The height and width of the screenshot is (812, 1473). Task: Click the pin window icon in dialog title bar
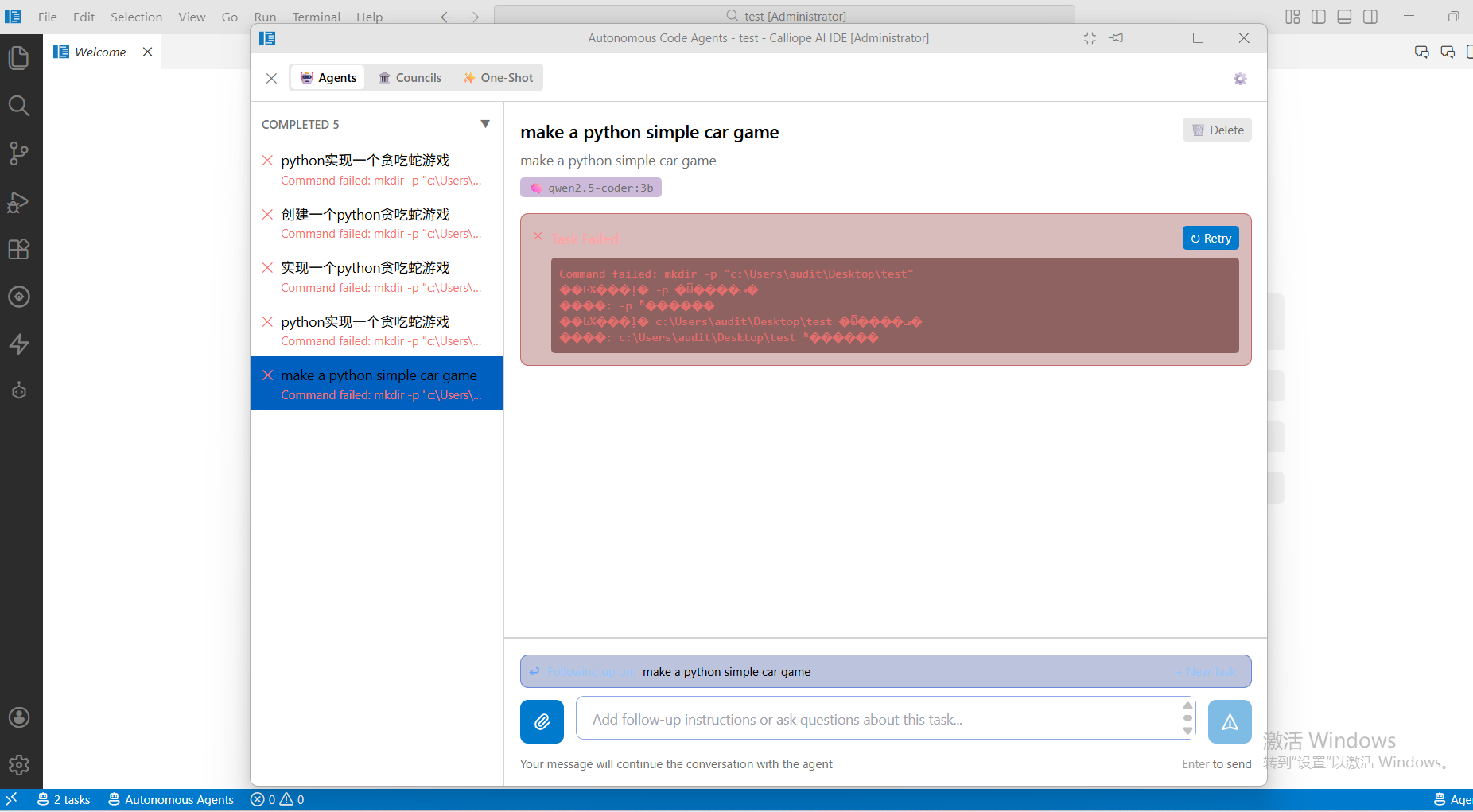point(1117,38)
